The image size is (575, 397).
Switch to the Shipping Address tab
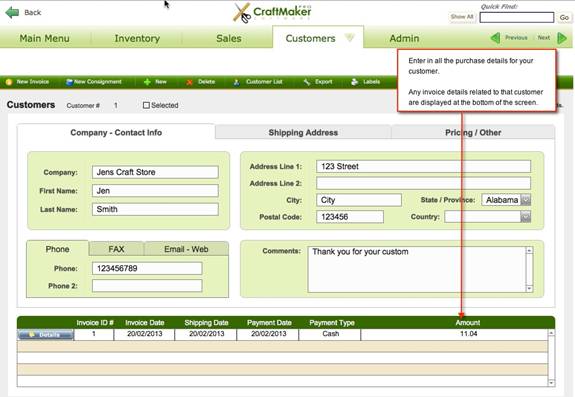pyautogui.click(x=303, y=132)
